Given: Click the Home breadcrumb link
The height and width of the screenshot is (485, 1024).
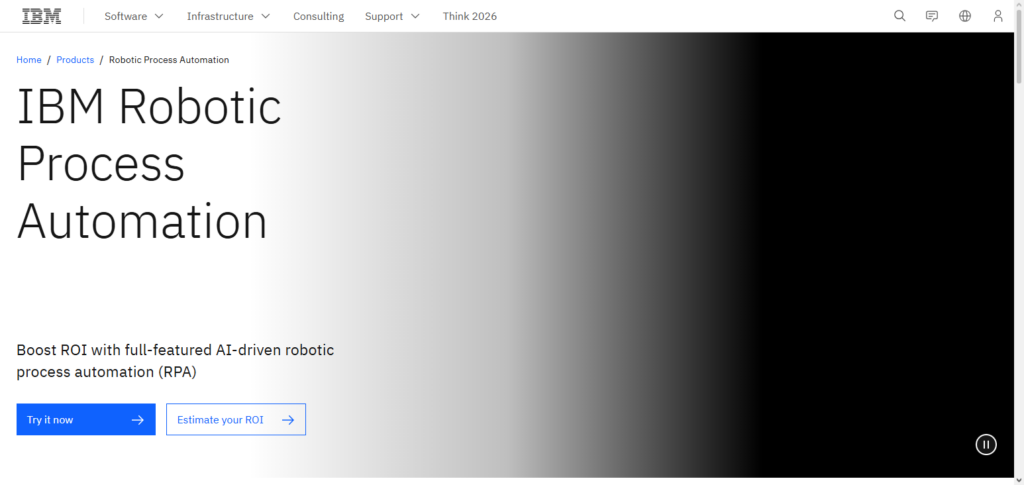Looking at the screenshot, I should [29, 60].
